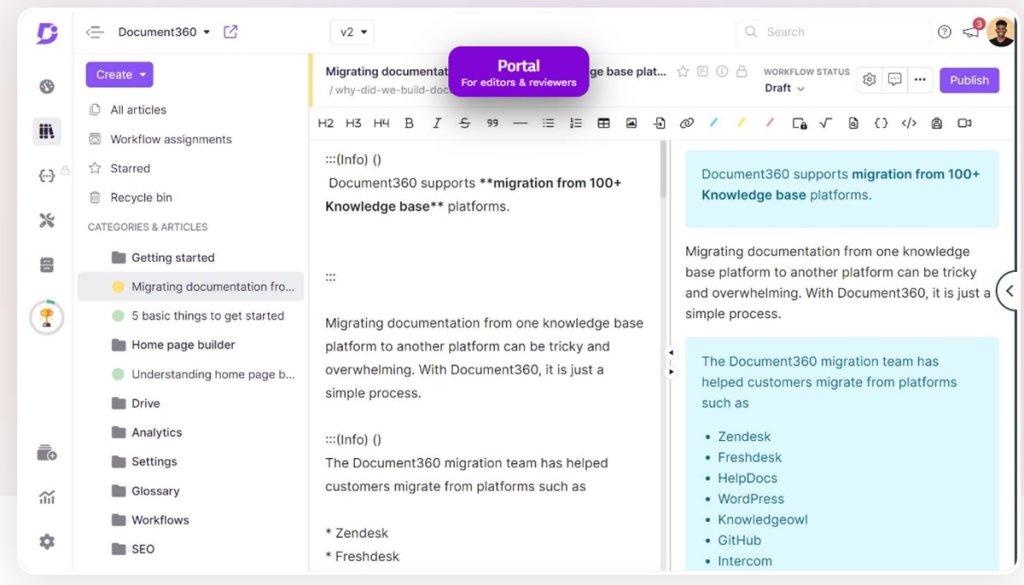This screenshot has height=585, width=1024.
Task: Insert a table
Action: (x=603, y=123)
